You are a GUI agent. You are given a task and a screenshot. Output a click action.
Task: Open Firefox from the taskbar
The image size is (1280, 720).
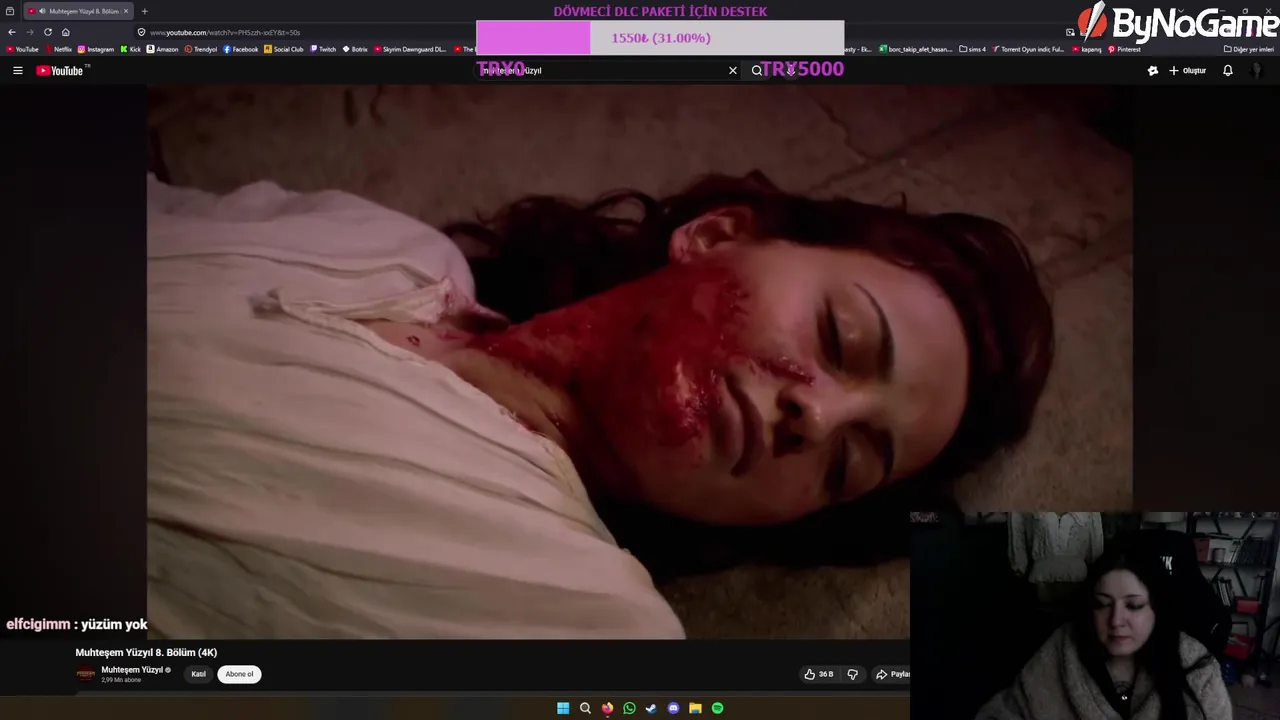click(x=607, y=708)
